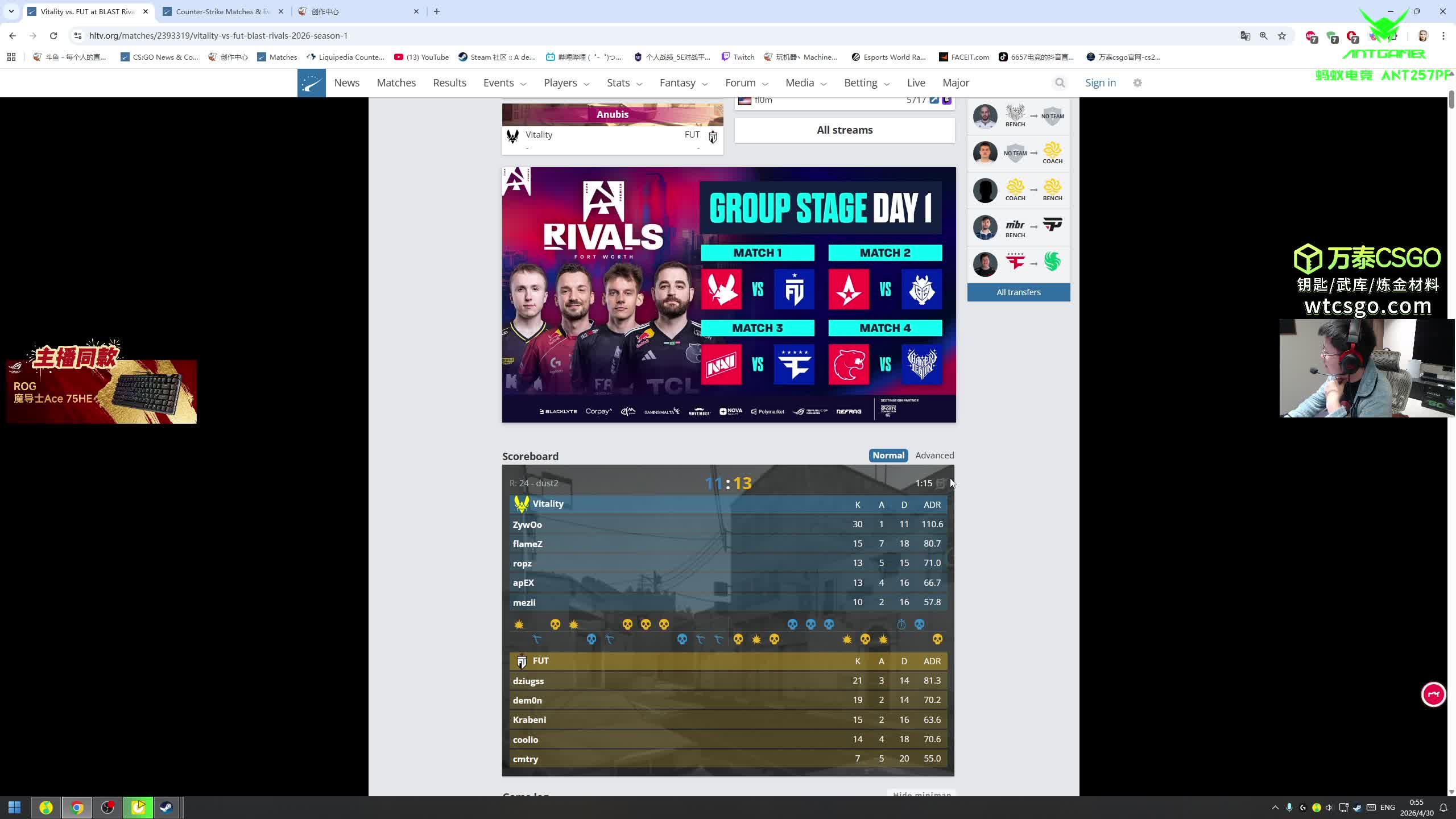Open the All transfers link
Viewport: 1456px width, 819px height.
[1018, 292]
